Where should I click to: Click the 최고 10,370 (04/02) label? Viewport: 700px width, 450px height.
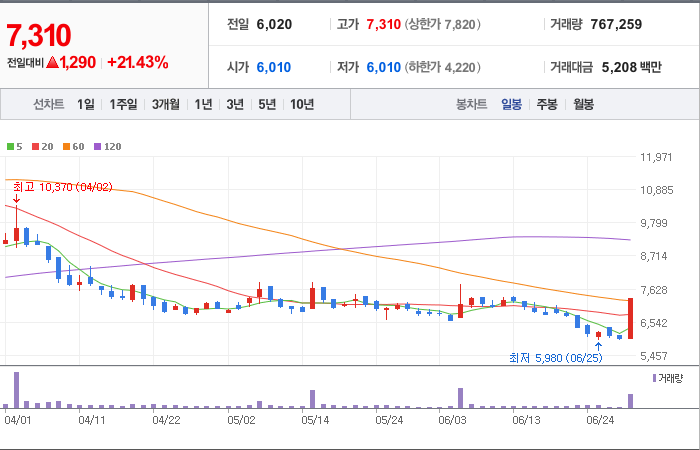[62, 187]
